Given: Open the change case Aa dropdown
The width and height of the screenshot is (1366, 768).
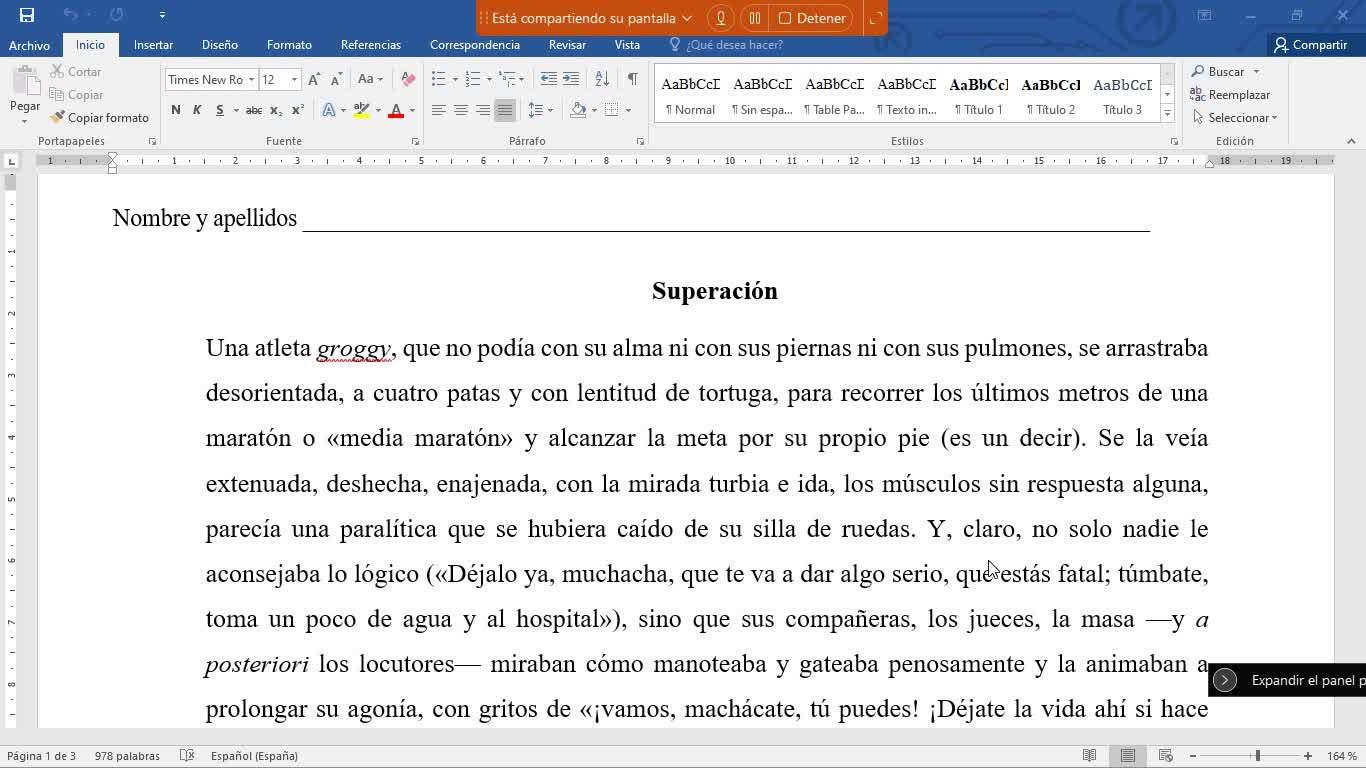Looking at the screenshot, I should 369,80.
